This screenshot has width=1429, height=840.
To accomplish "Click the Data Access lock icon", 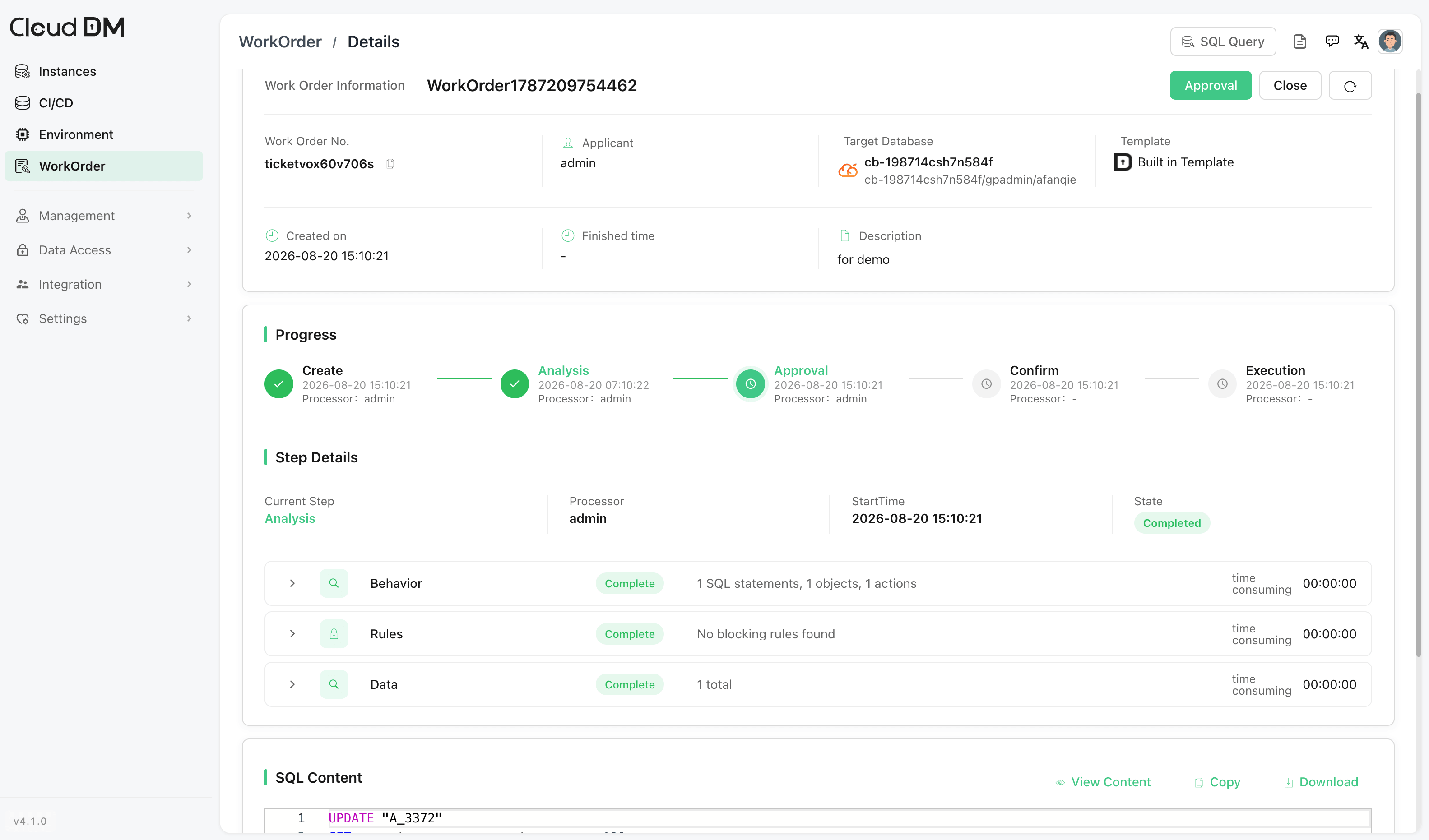I will [23, 250].
